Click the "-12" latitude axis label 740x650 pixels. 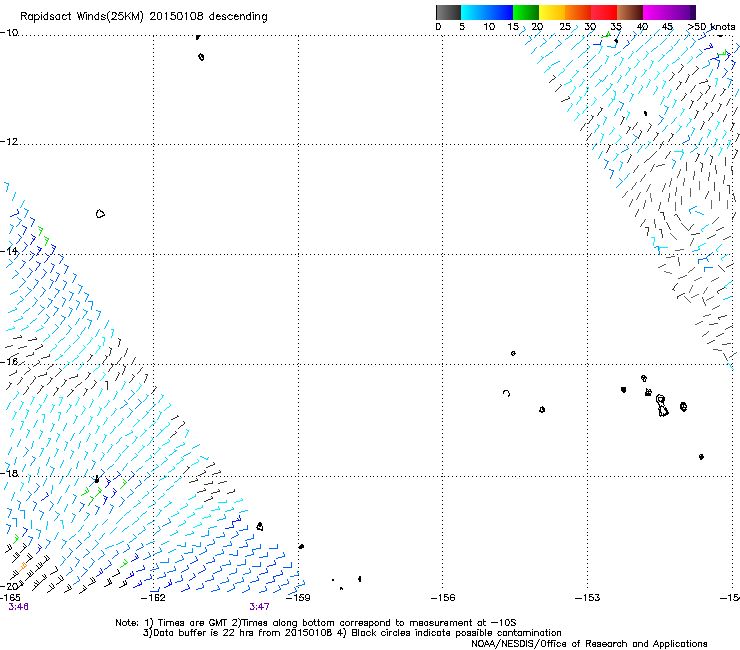pyautogui.click(x=9, y=142)
